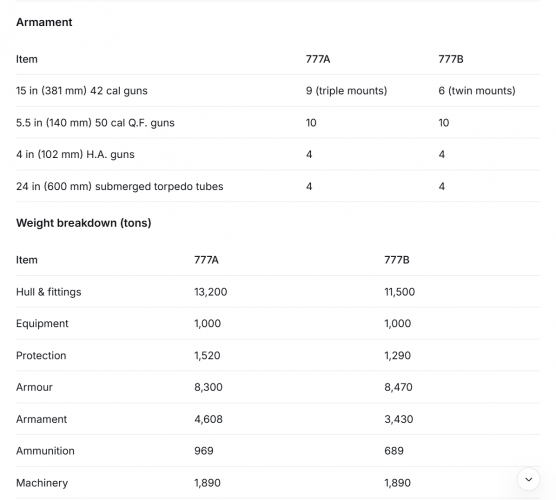Click the 13,200 hull weight value
Image resolution: width=556 pixels, height=500 pixels.
tap(211, 292)
